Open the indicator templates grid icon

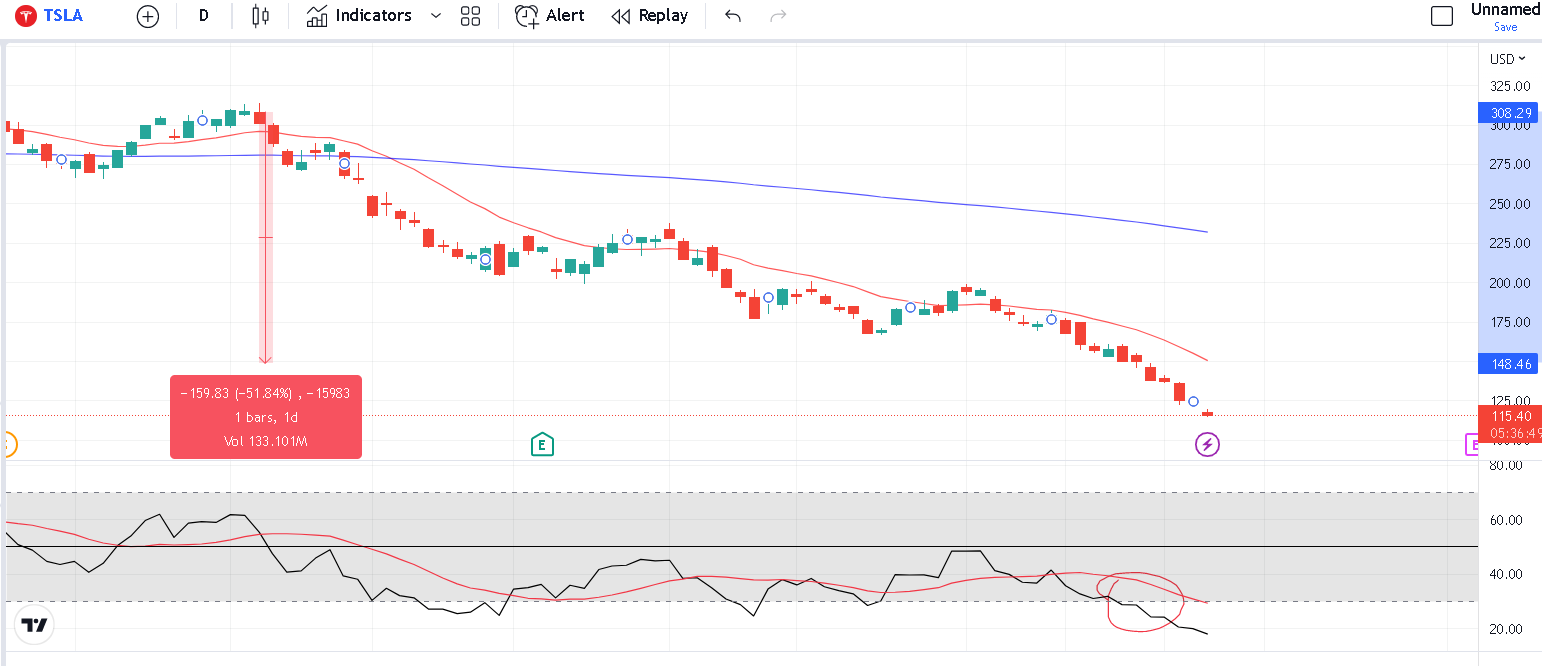point(470,16)
